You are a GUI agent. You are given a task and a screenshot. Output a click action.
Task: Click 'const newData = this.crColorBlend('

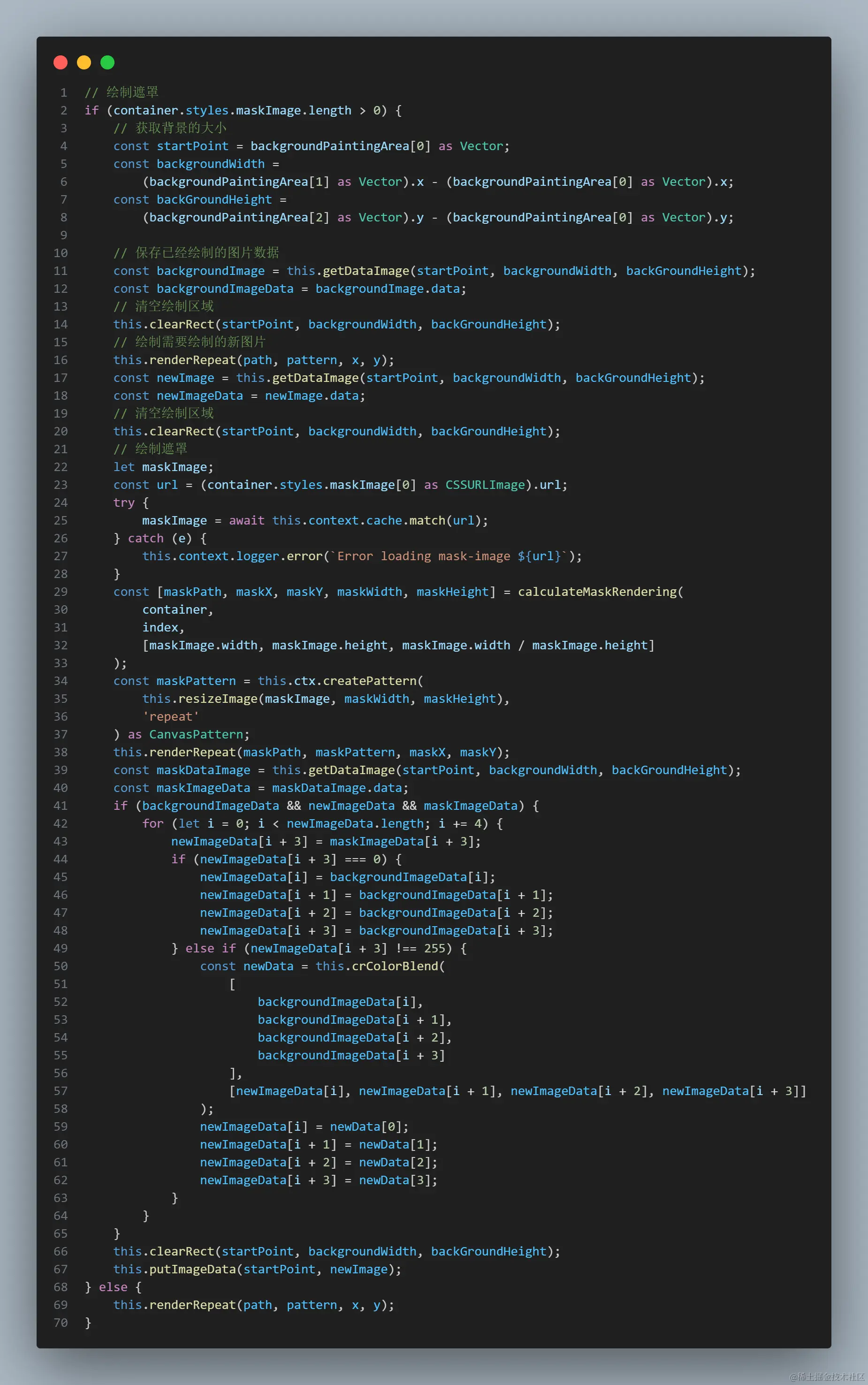[x=323, y=966]
